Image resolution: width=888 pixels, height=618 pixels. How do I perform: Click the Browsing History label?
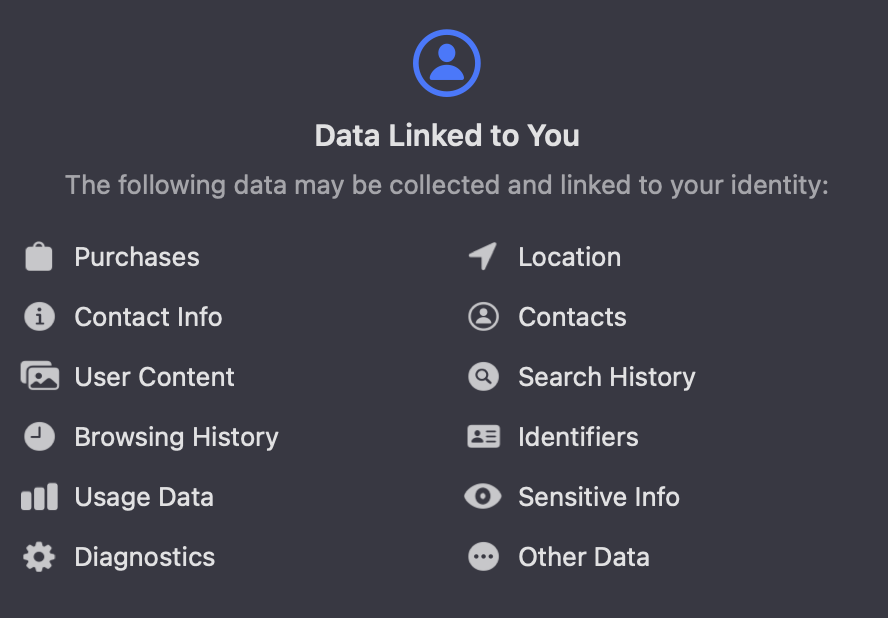pos(176,437)
